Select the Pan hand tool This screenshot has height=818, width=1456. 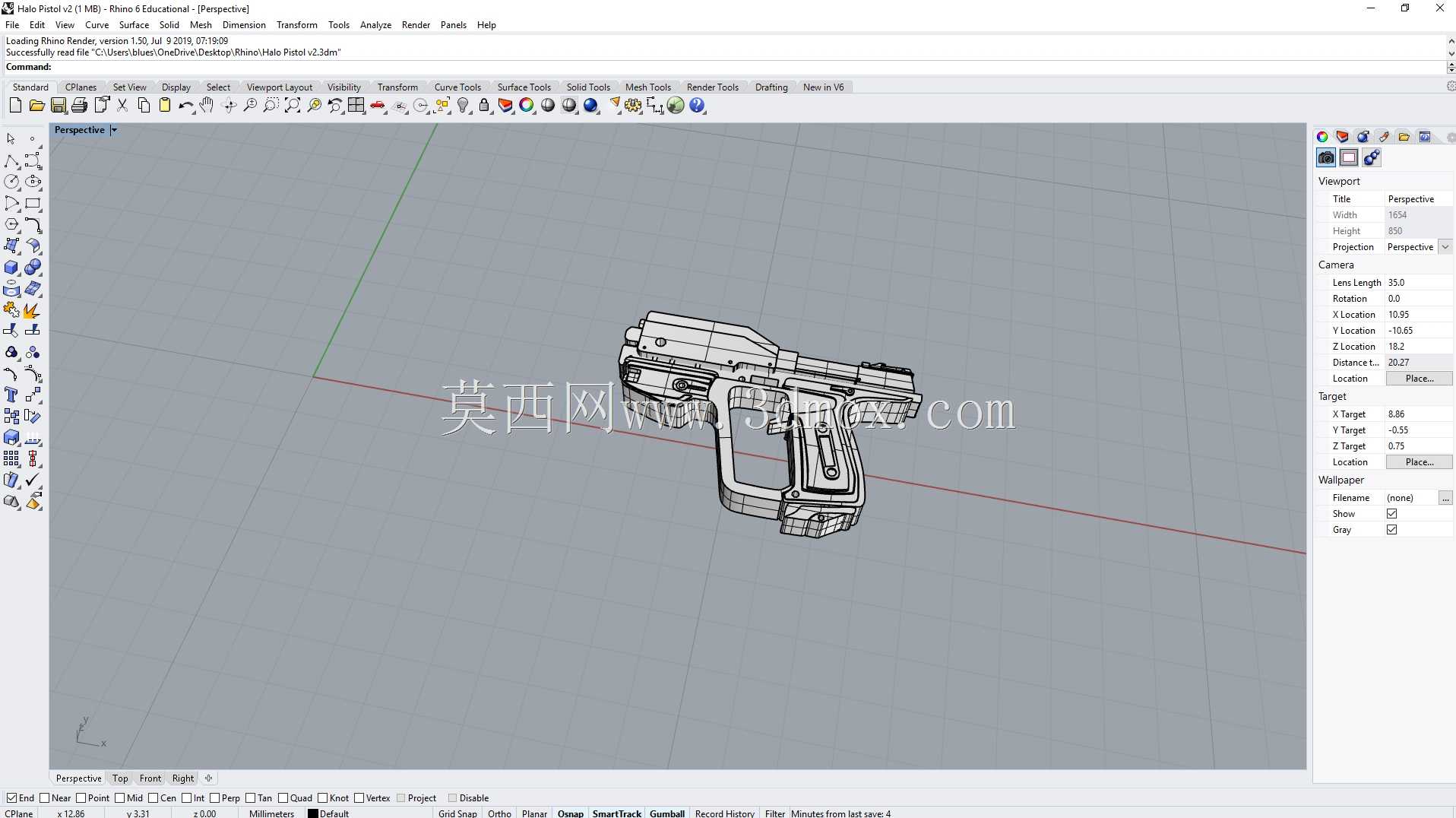coord(207,106)
